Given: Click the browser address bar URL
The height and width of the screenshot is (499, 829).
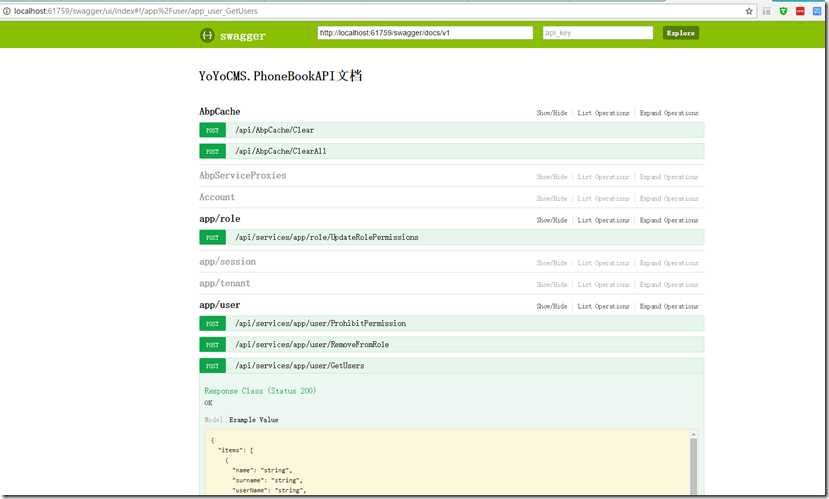Looking at the screenshot, I should [136, 11].
